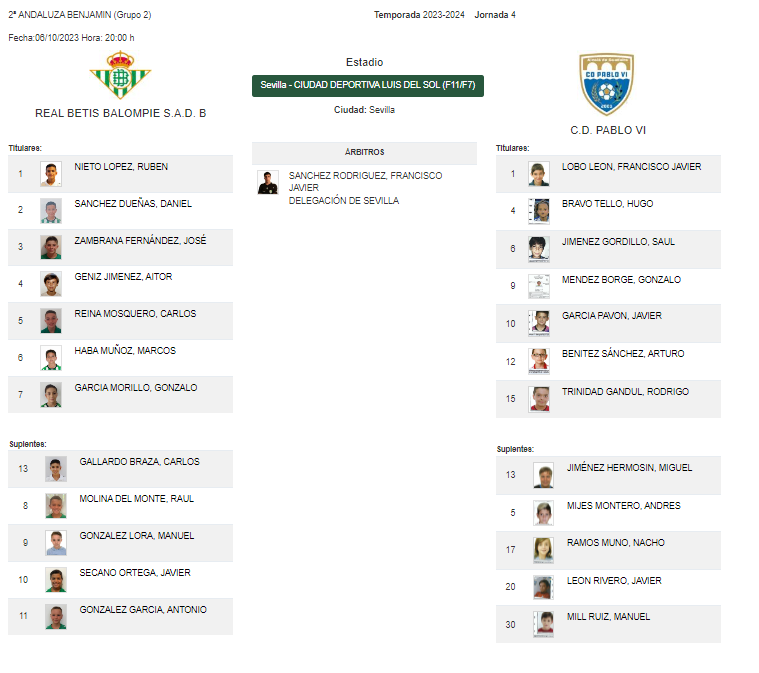Open player NIETO LOPEZ, RUBEN
This screenshot has width=759, height=673.
pos(121,167)
